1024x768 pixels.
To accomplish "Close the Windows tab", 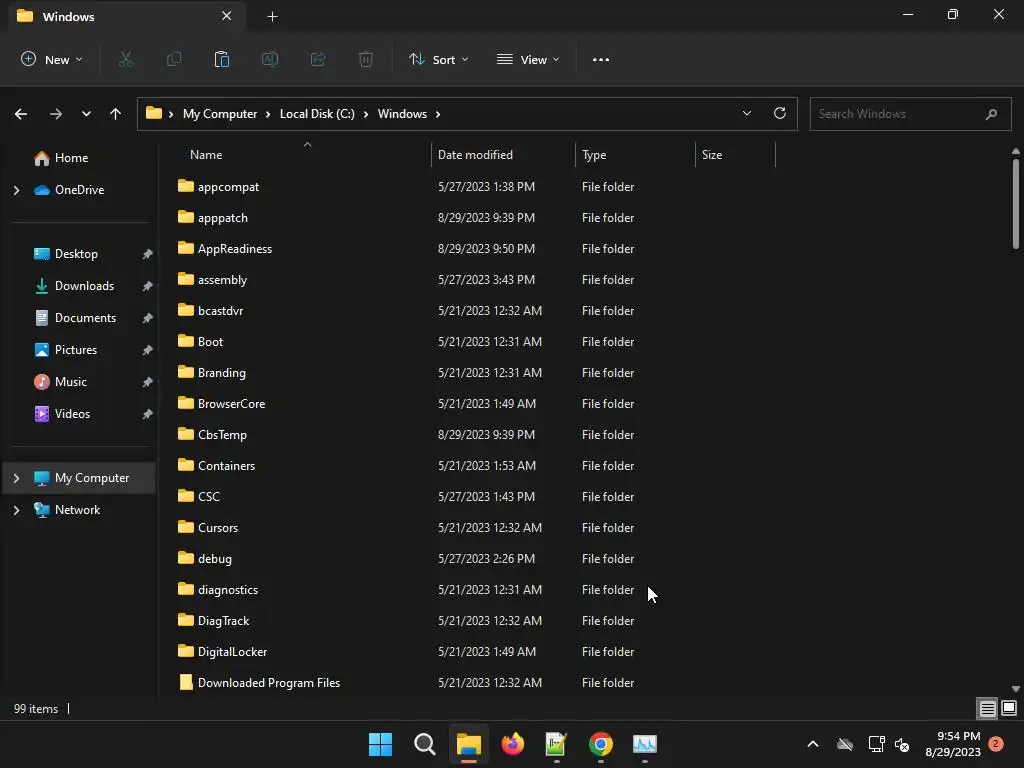I will click(227, 16).
